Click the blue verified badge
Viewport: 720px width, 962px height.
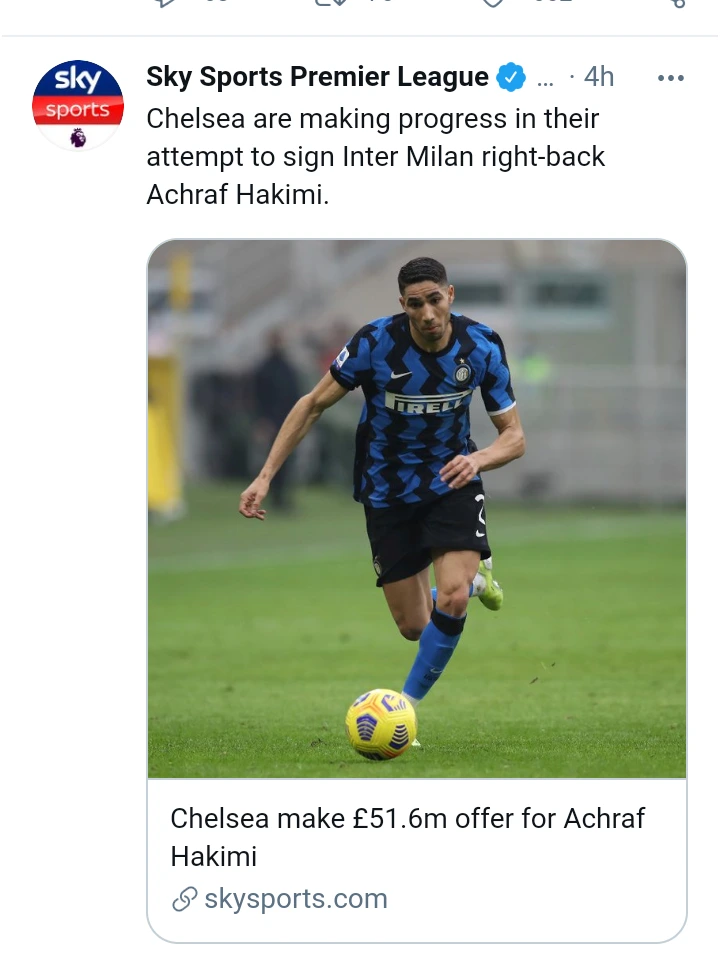coord(511,77)
